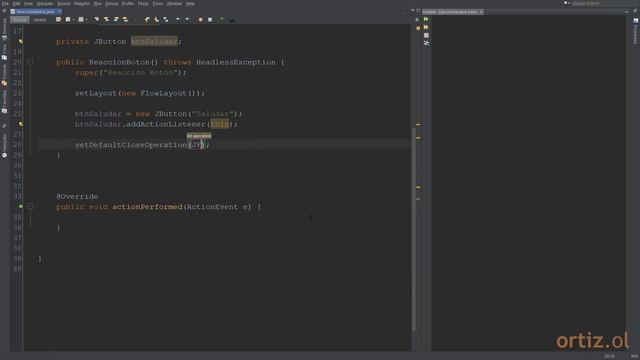Open the Tools menu
This screenshot has height=360, width=640.
point(158,4)
